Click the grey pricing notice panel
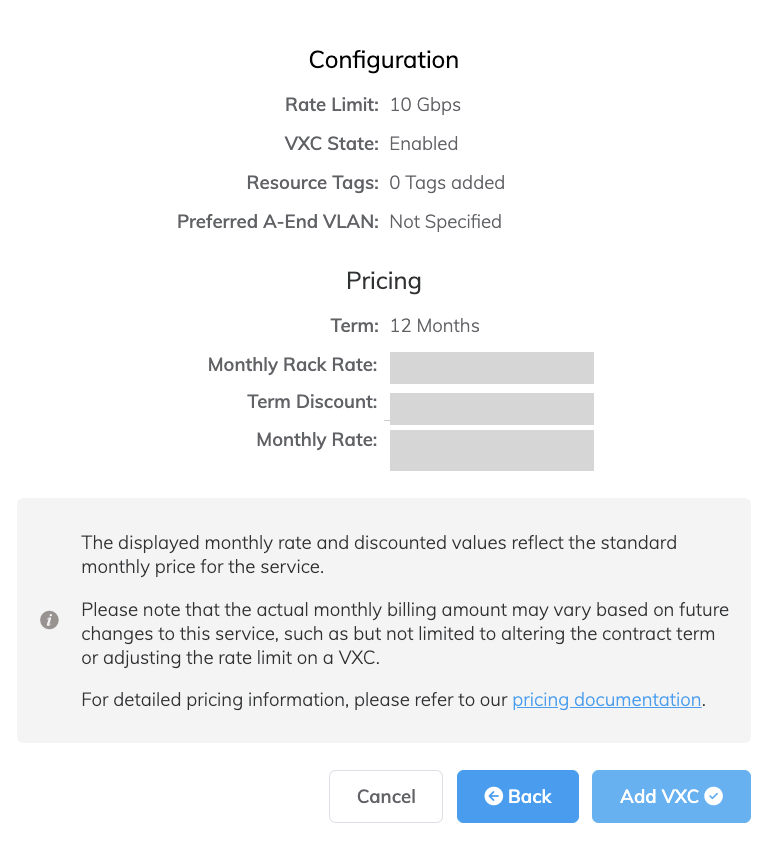This screenshot has height=852, width=764. point(383,620)
